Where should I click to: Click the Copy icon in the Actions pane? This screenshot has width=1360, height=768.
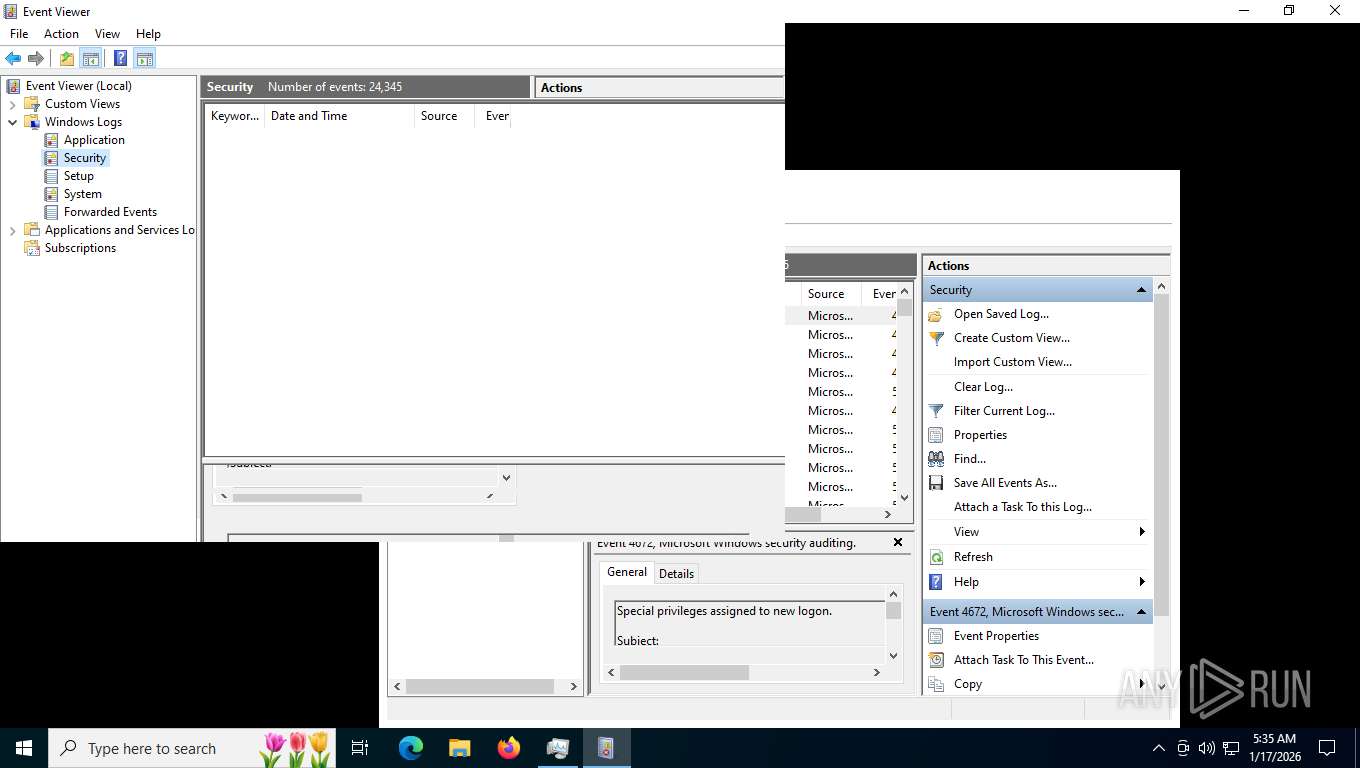click(936, 684)
